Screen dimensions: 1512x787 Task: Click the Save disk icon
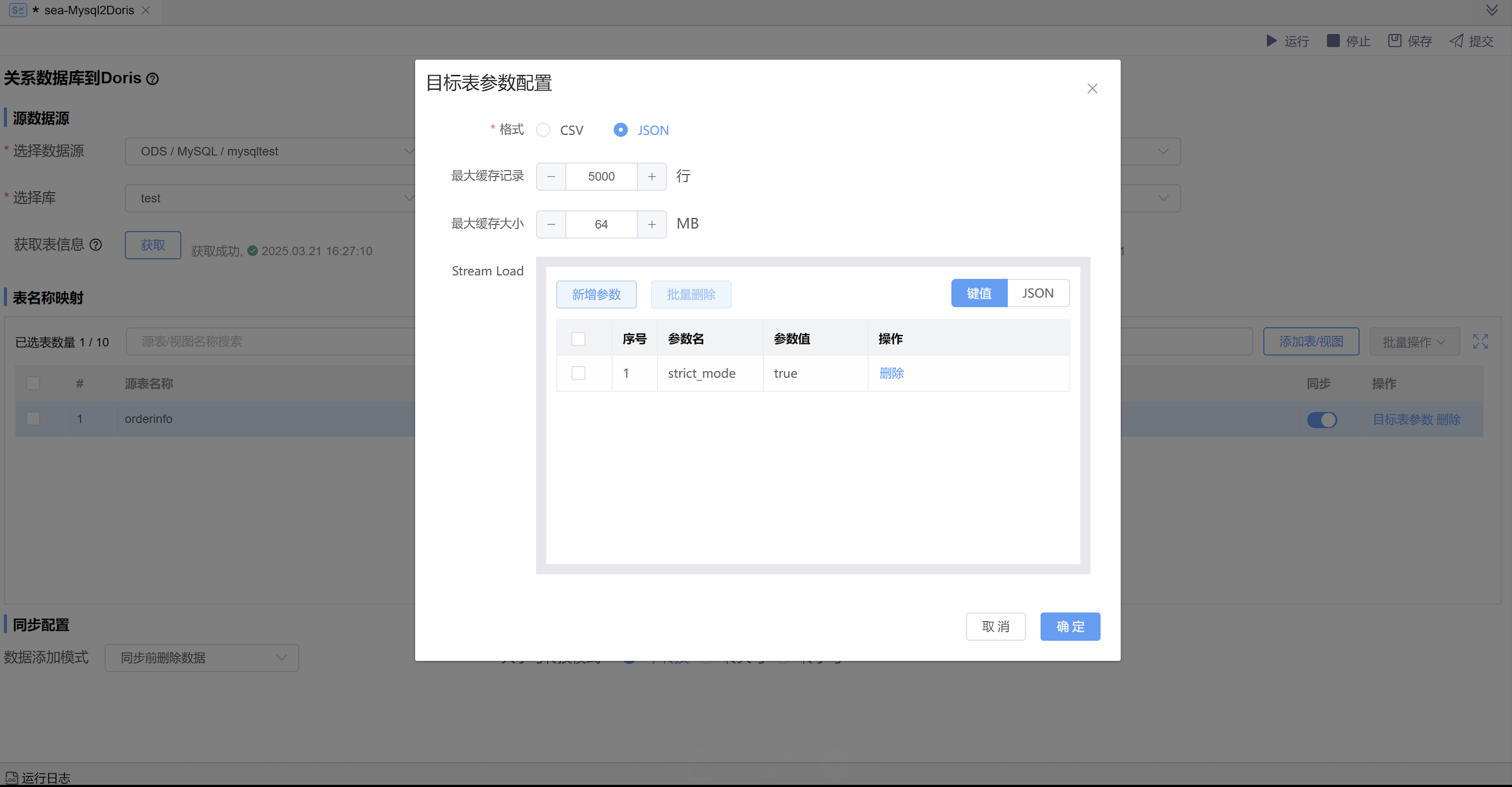tap(1394, 41)
